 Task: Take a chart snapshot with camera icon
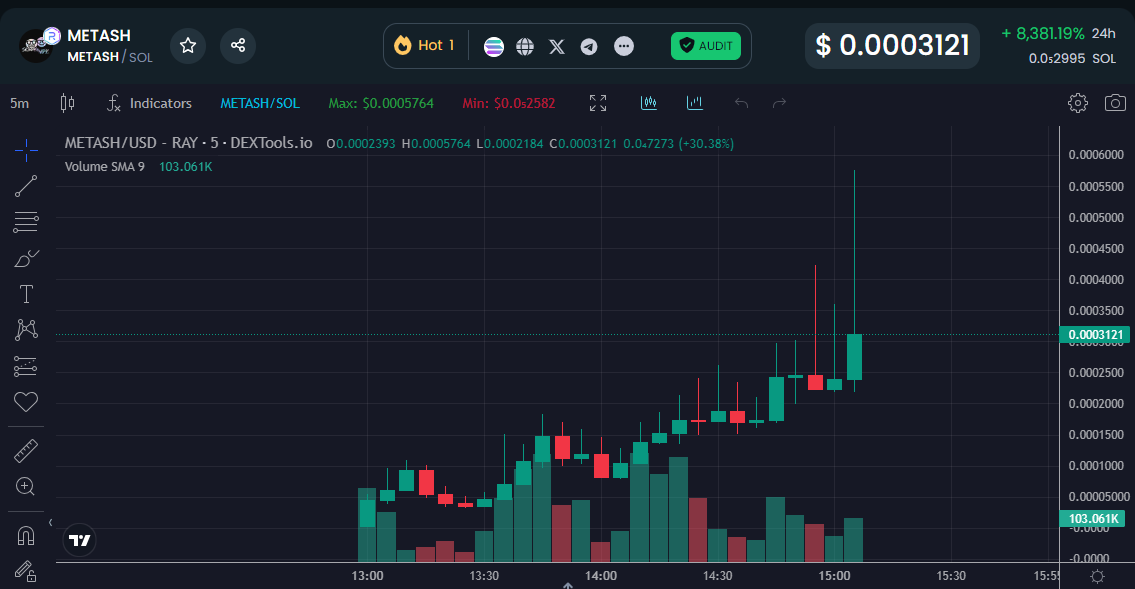1115,103
